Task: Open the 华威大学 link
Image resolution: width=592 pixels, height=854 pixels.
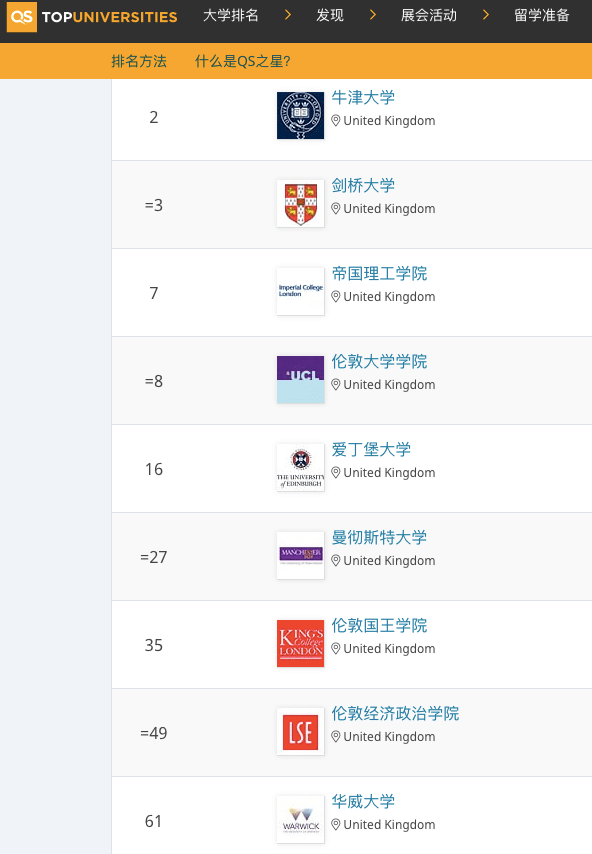Action: click(363, 801)
